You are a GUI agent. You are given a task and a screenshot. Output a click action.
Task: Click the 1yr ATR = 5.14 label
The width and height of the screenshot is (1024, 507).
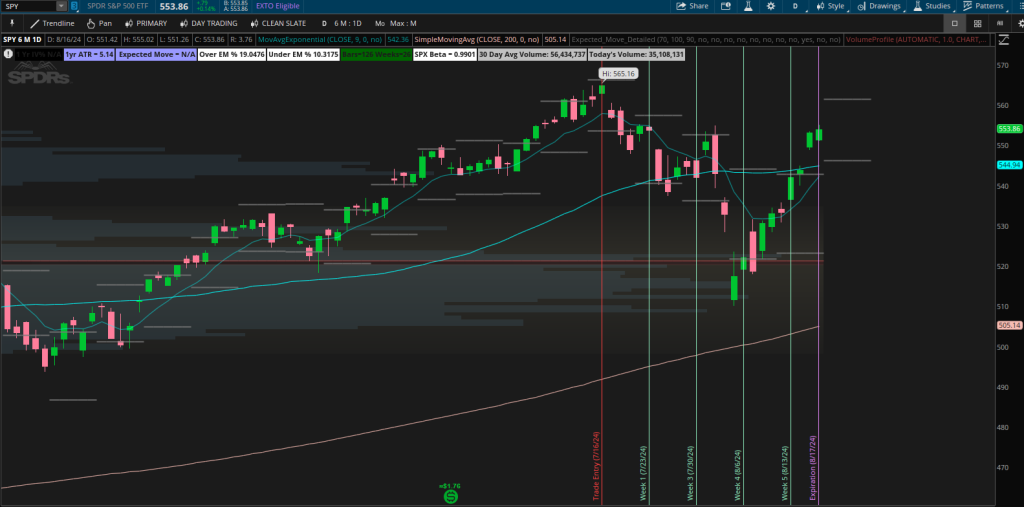(89, 55)
